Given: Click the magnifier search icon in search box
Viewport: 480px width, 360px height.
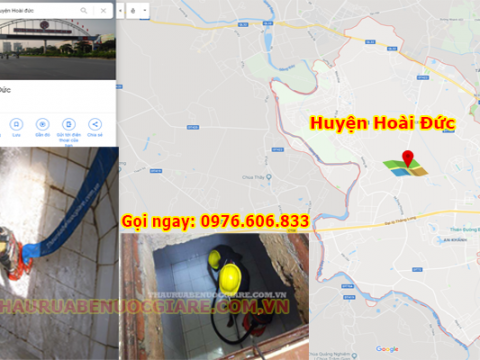Looking at the screenshot, I should point(84,11).
